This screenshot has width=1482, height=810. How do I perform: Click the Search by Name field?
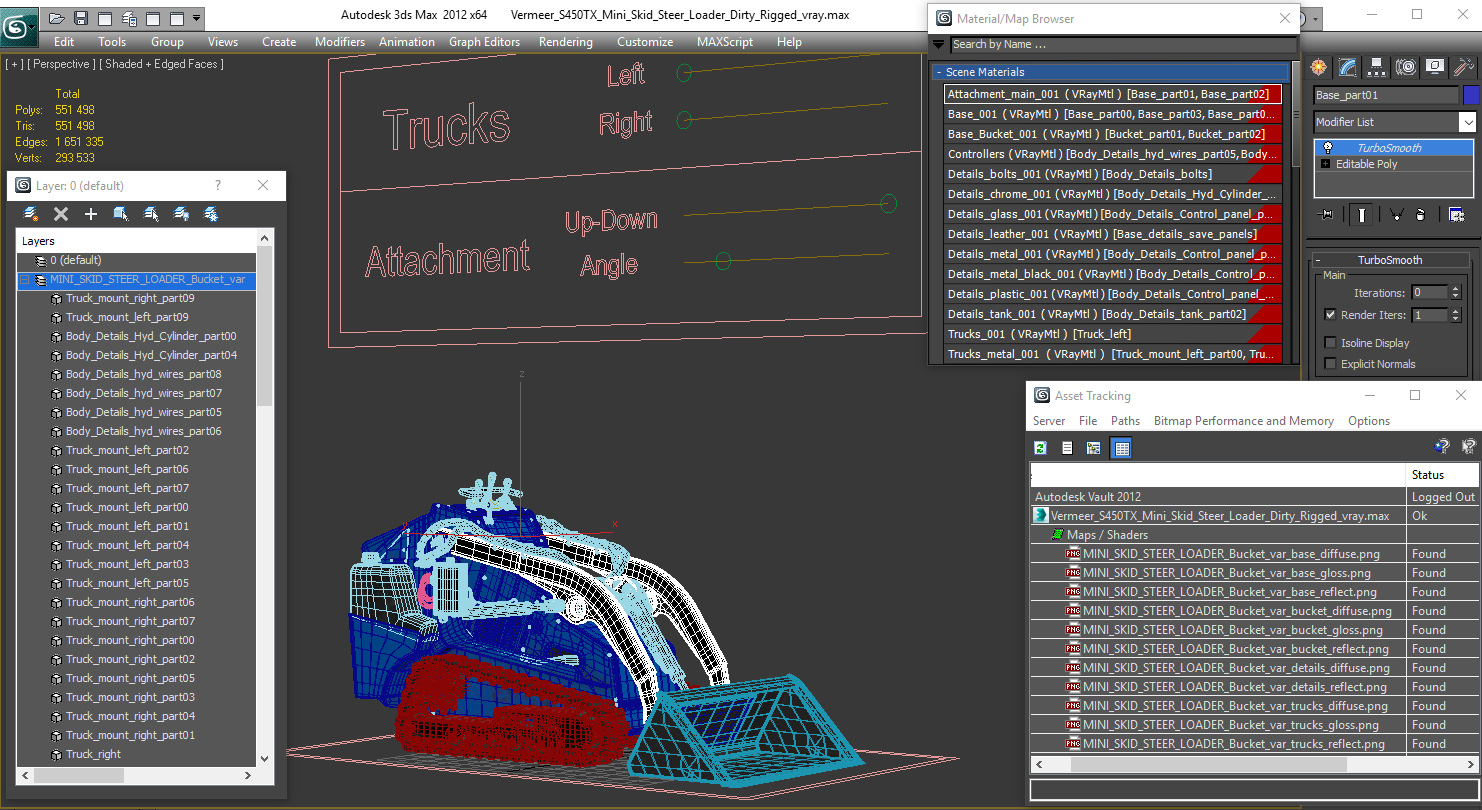[1122, 44]
